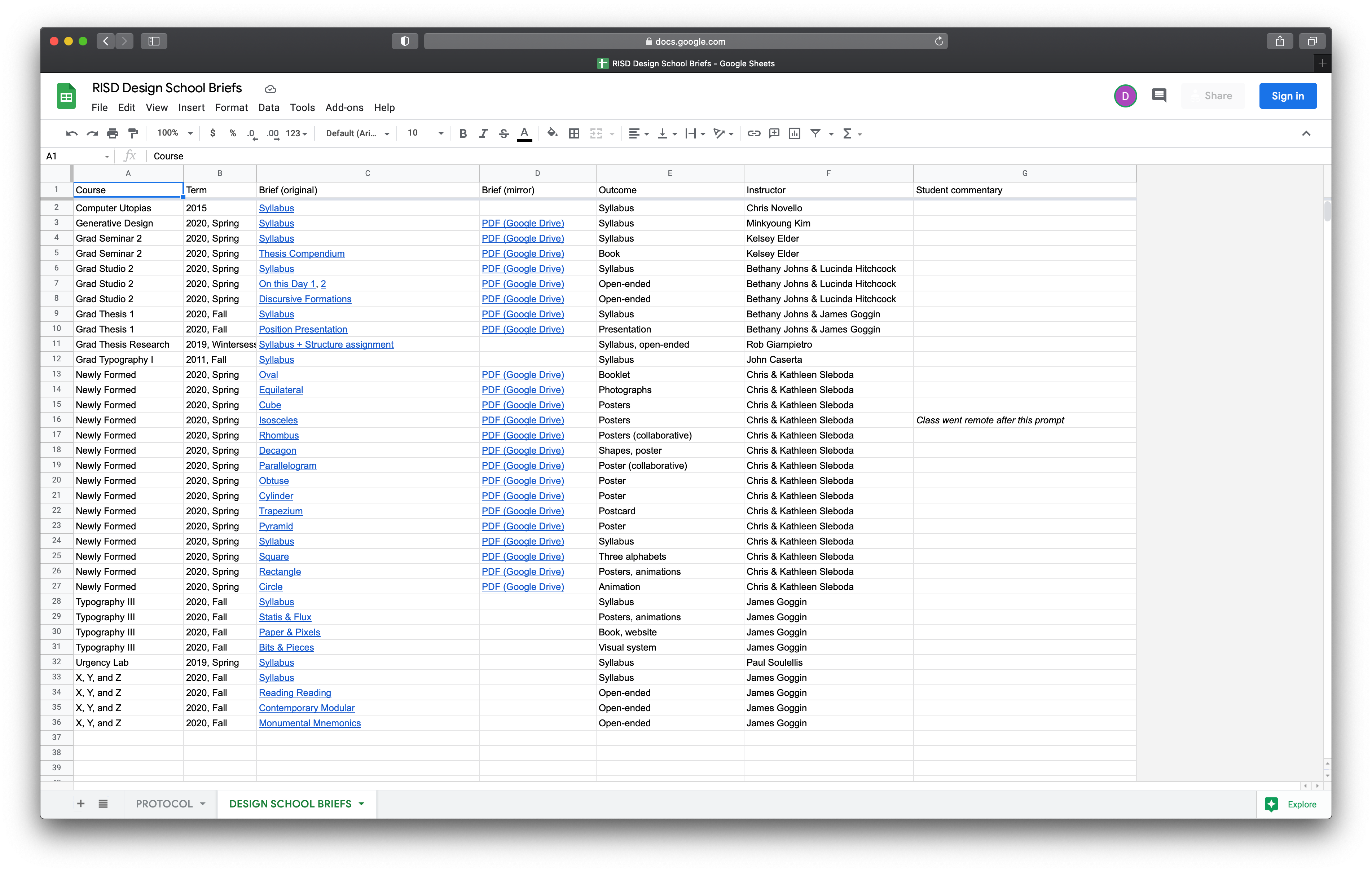Open Discursive Formations link
Screen dimensions: 1372x872
coord(305,299)
